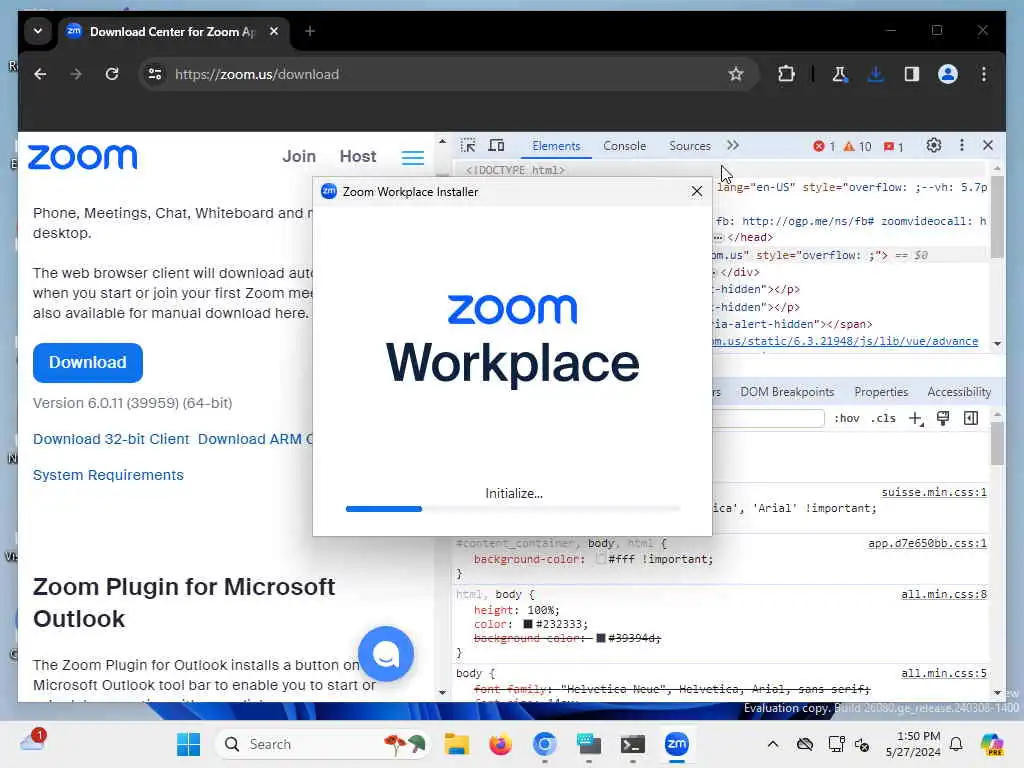The image size is (1024, 768).
Task: Open the notifications bell in tray
Action: point(956,744)
